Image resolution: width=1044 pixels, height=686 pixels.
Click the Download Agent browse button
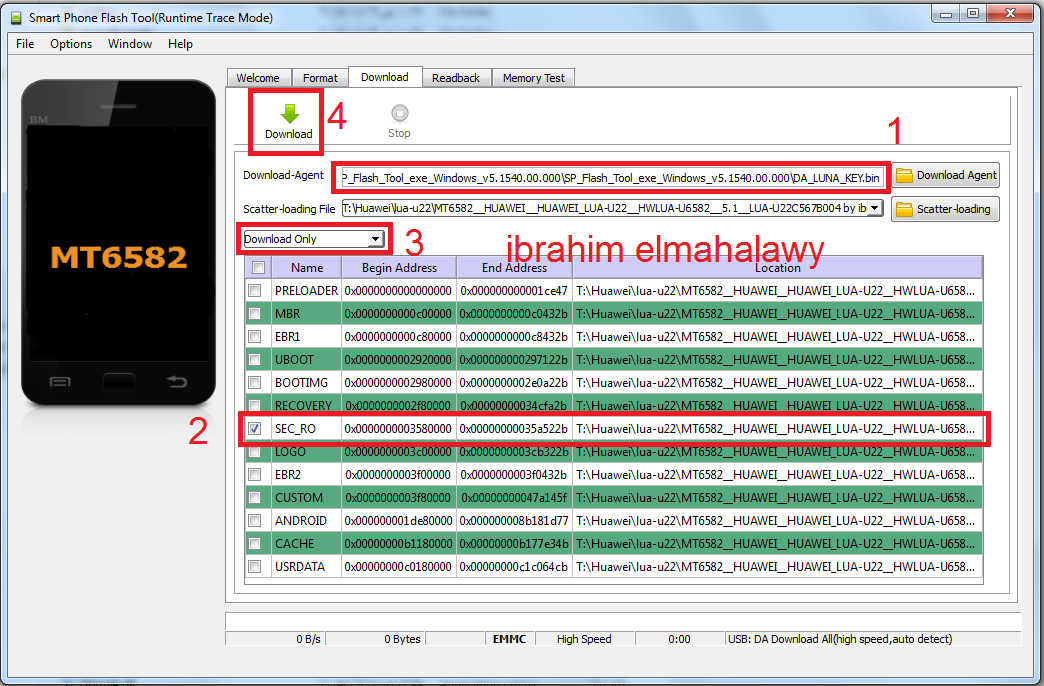tap(945, 176)
